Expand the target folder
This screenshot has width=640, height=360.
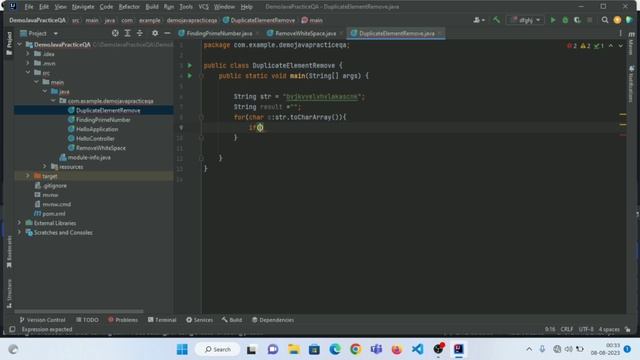28,176
